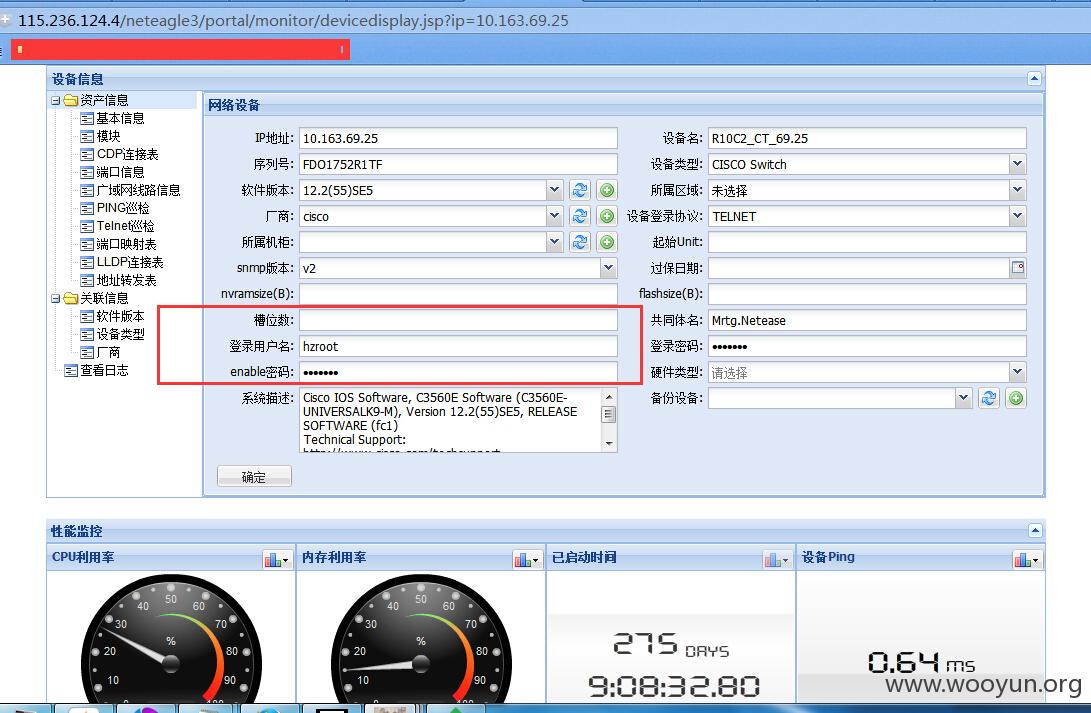The height and width of the screenshot is (713, 1091).
Task: Refresh the 所属机柜 list
Action: [580, 242]
